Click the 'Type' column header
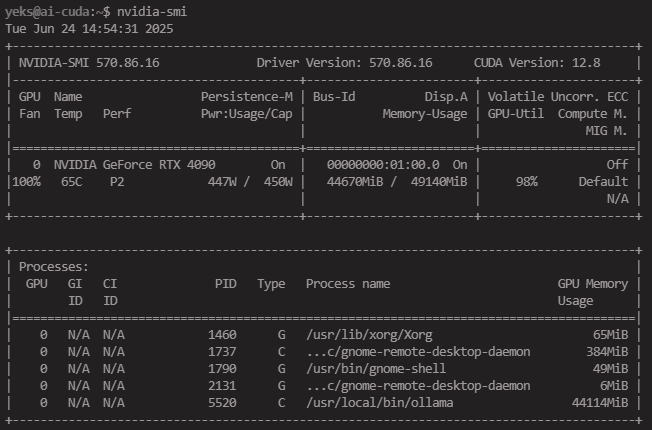Image resolution: width=652 pixels, height=430 pixels. click(271, 284)
